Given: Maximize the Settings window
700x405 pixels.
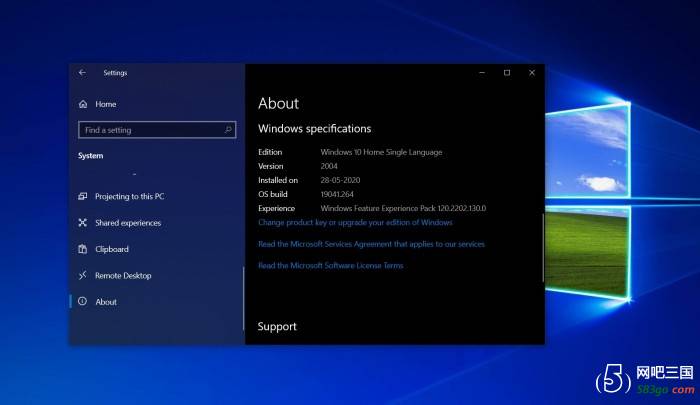Looking at the screenshot, I should pyautogui.click(x=507, y=72).
